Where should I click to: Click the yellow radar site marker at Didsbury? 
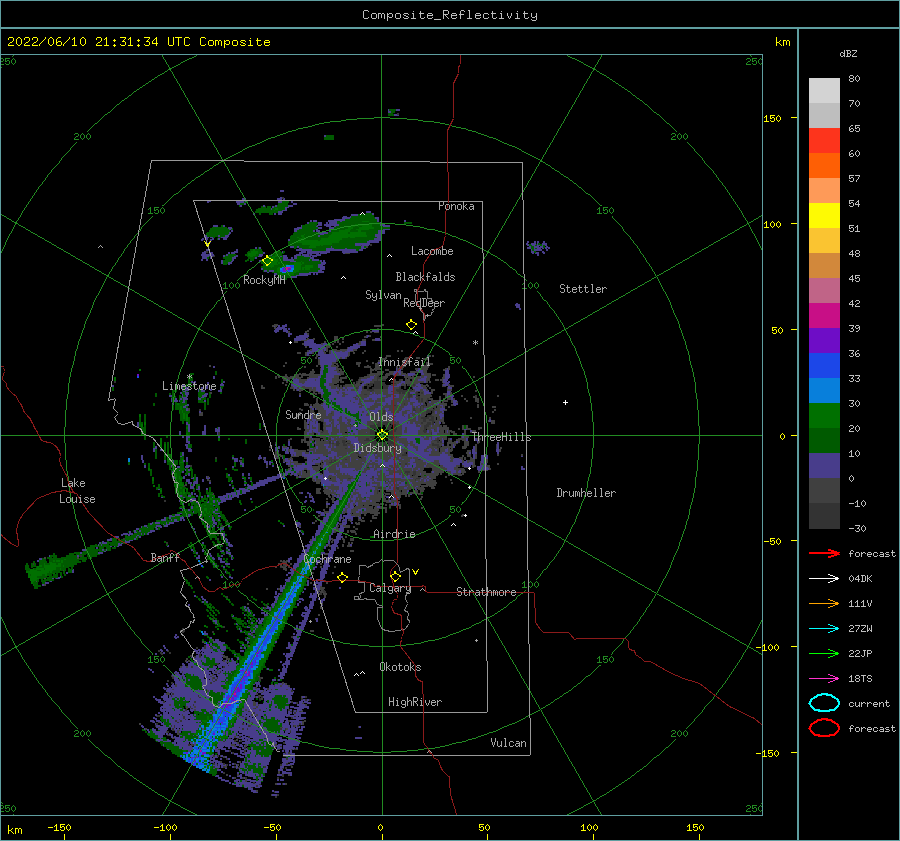[x=382, y=435]
